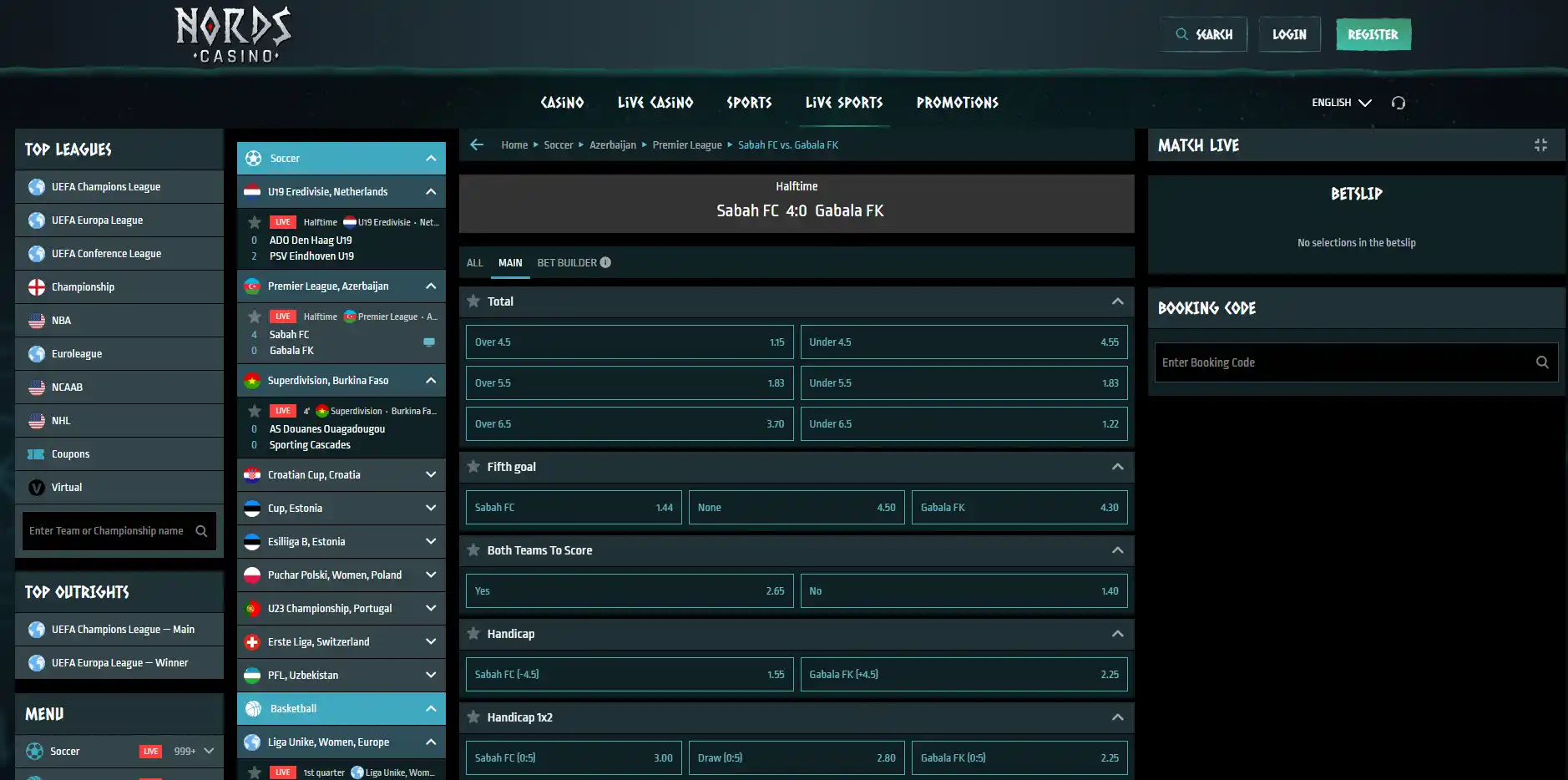
Task: Click the Basketball icon in sport header
Action: point(254,709)
